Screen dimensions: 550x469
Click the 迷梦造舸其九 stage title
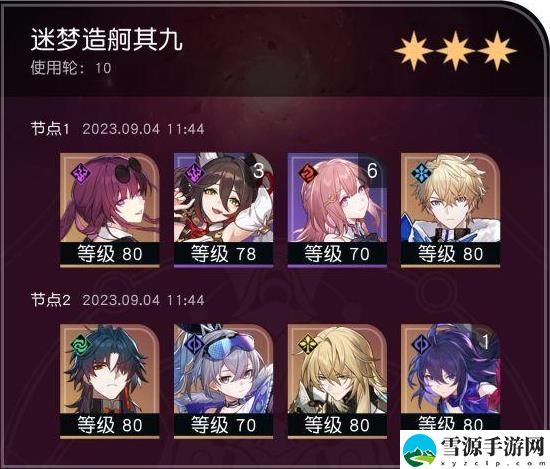click(106, 40)
